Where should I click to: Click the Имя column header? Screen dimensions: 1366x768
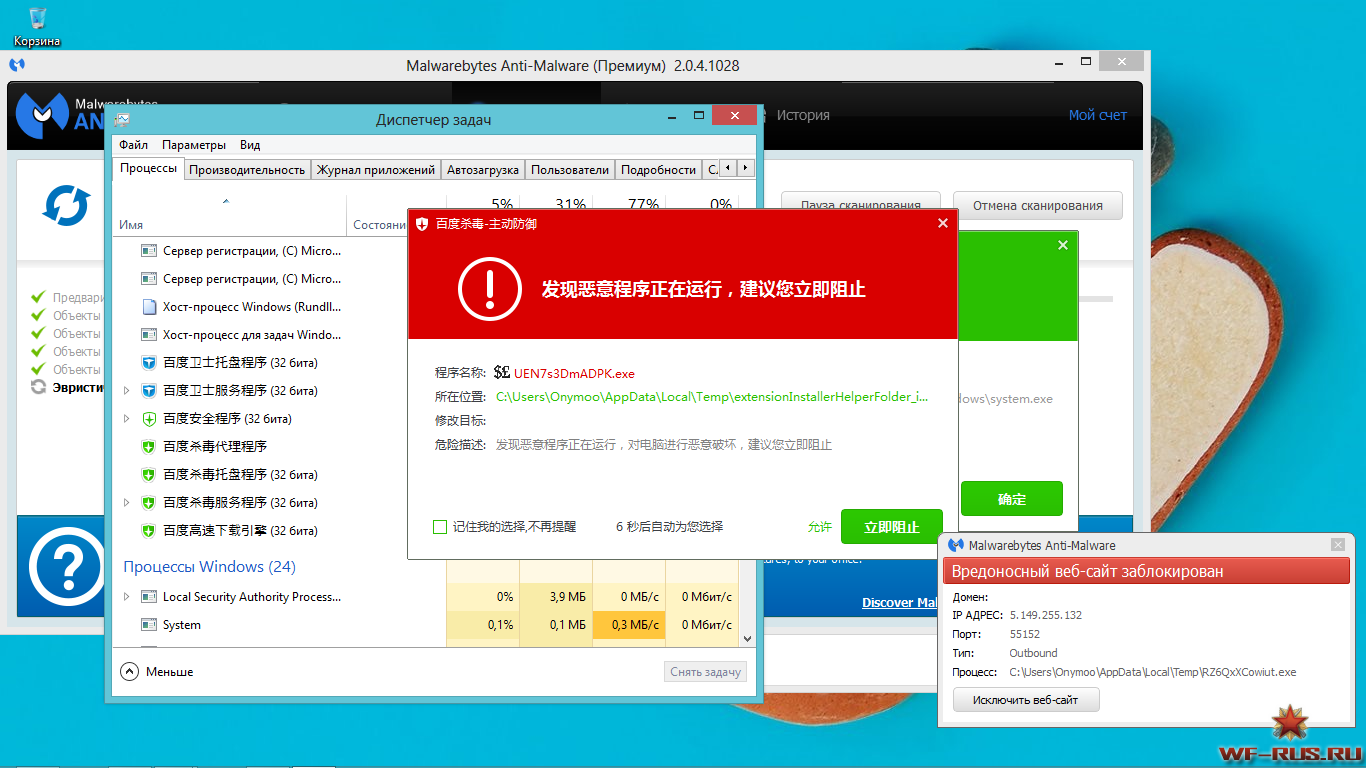[x=131, y=225]
